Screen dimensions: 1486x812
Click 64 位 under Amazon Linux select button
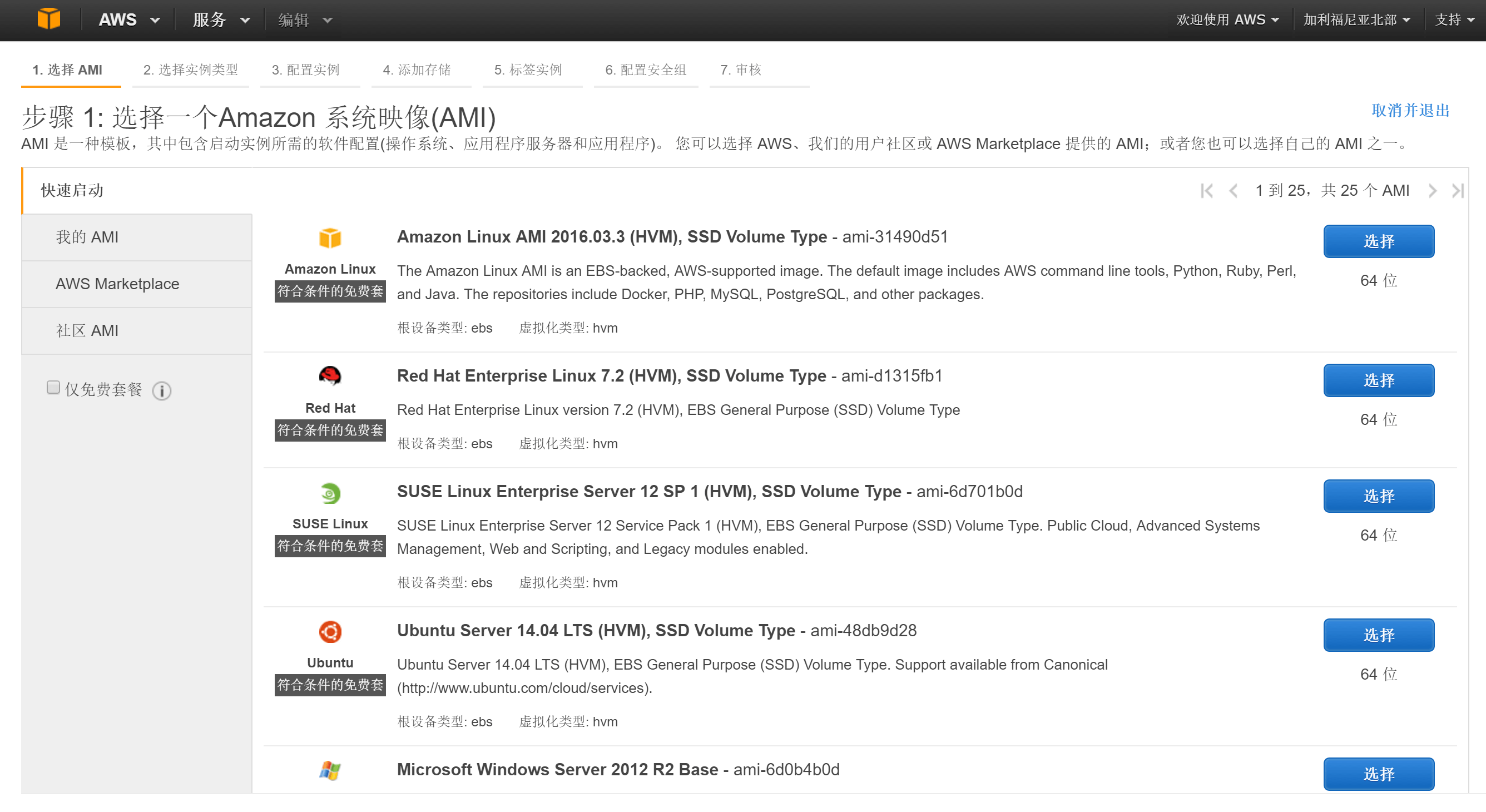click(1379, 281)
